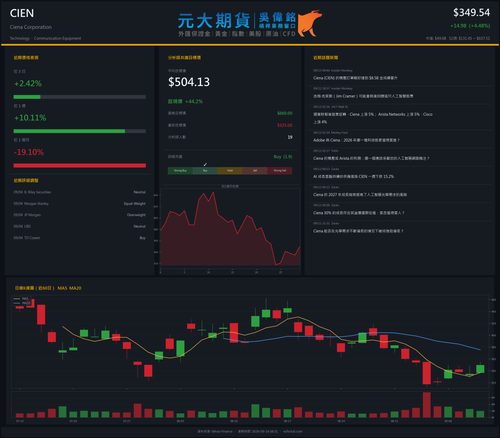Open the Ciena 2027 headline
Viewport: 500px width, 438px height.
pos(360,195)
